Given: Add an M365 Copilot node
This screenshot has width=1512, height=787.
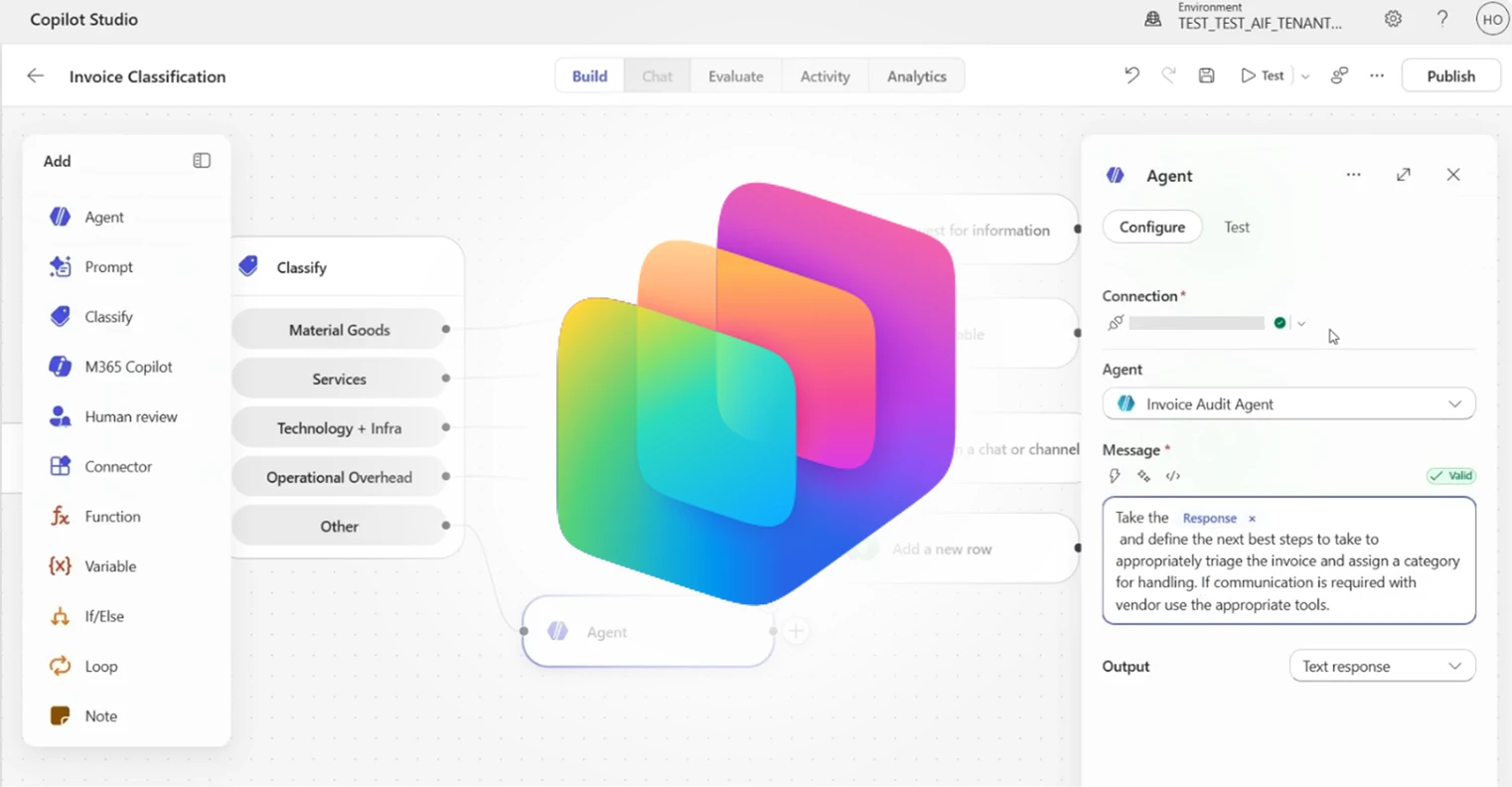Looking at the screenshot, I should click(x=110, y=367).
